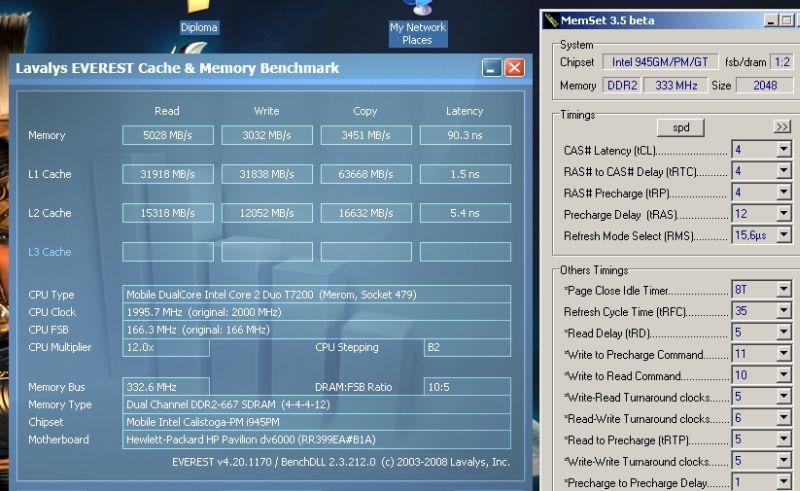Image resolution: width=800 pixels, height=491 pixels.
Task: Click the L2 Cache Read value 15318 MB/s
Action: 168,213
